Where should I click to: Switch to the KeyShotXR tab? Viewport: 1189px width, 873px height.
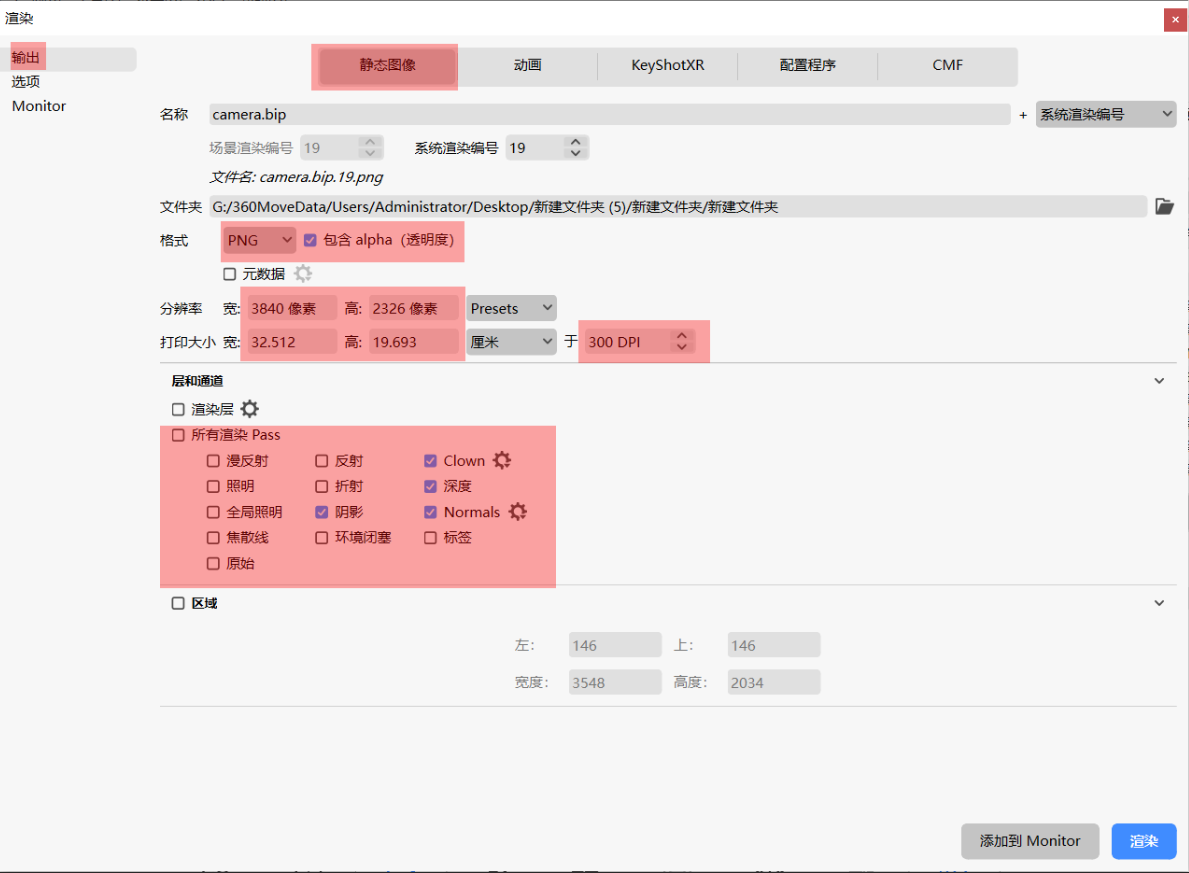click(x=667, y=65)
